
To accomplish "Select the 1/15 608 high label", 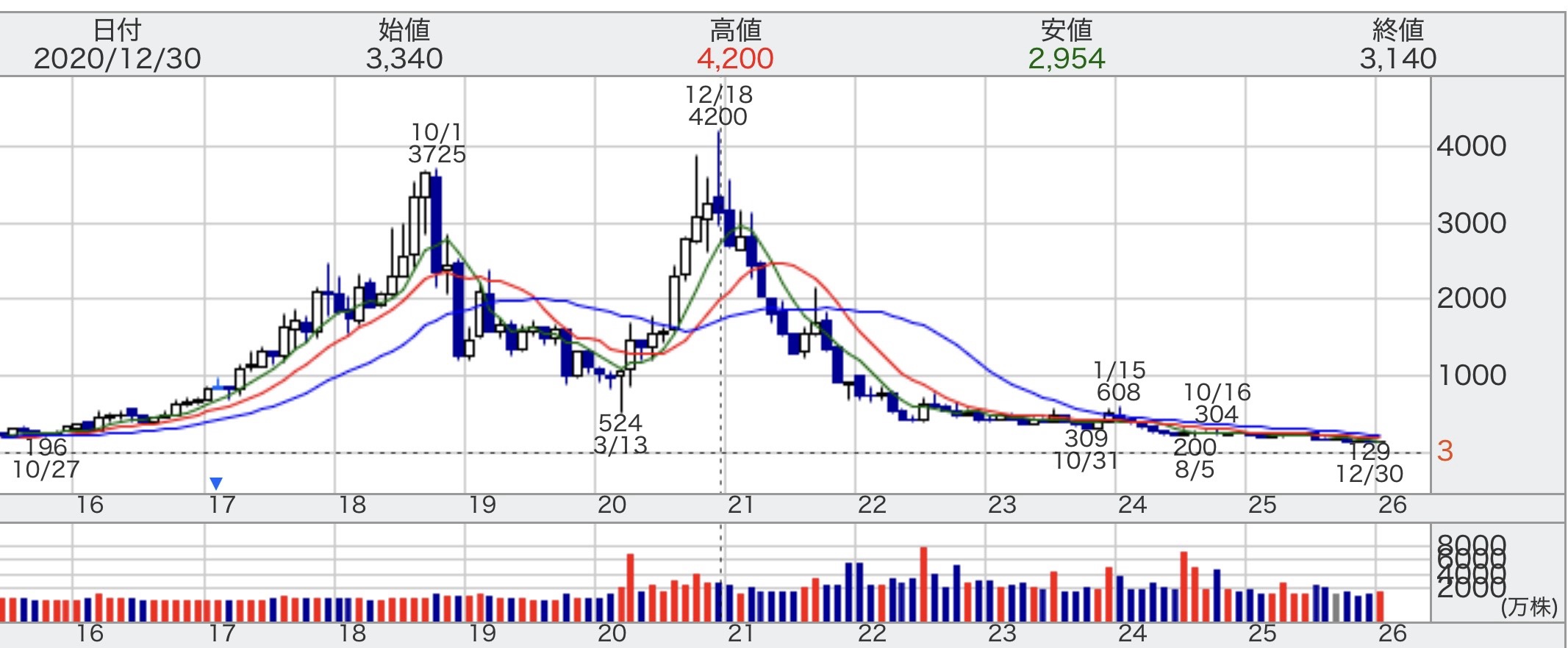I will click(1119, 381).
